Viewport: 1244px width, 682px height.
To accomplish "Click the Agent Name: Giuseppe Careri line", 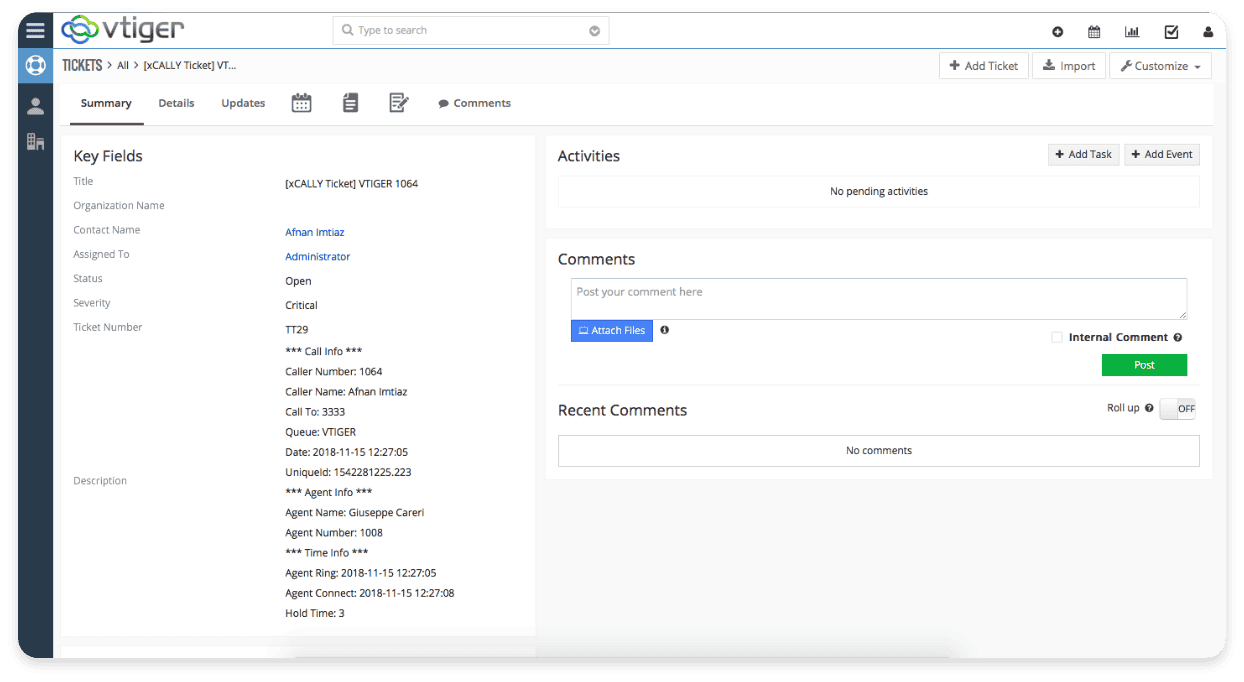I will point(355,513).
